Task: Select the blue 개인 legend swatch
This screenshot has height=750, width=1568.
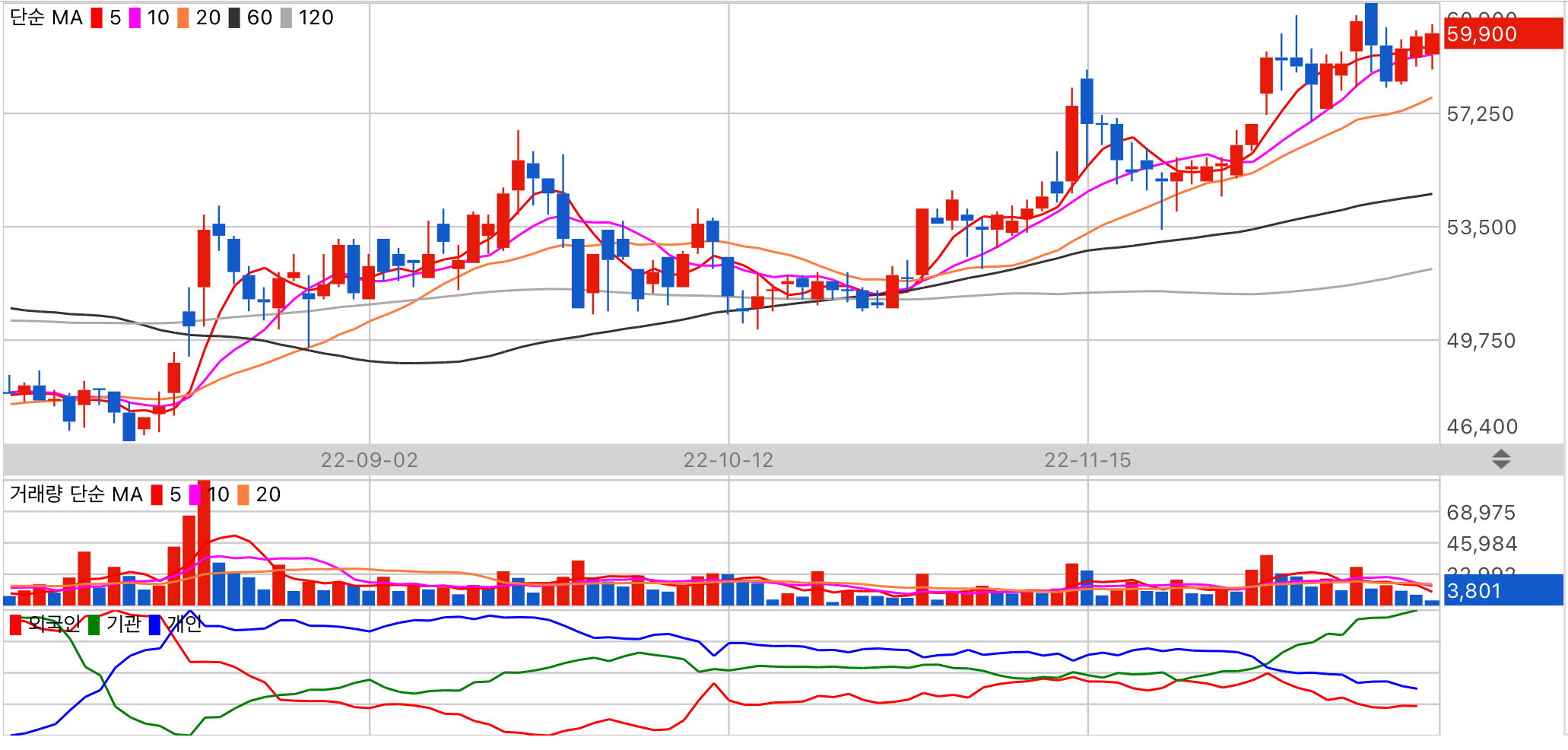Action: (155, 624)
